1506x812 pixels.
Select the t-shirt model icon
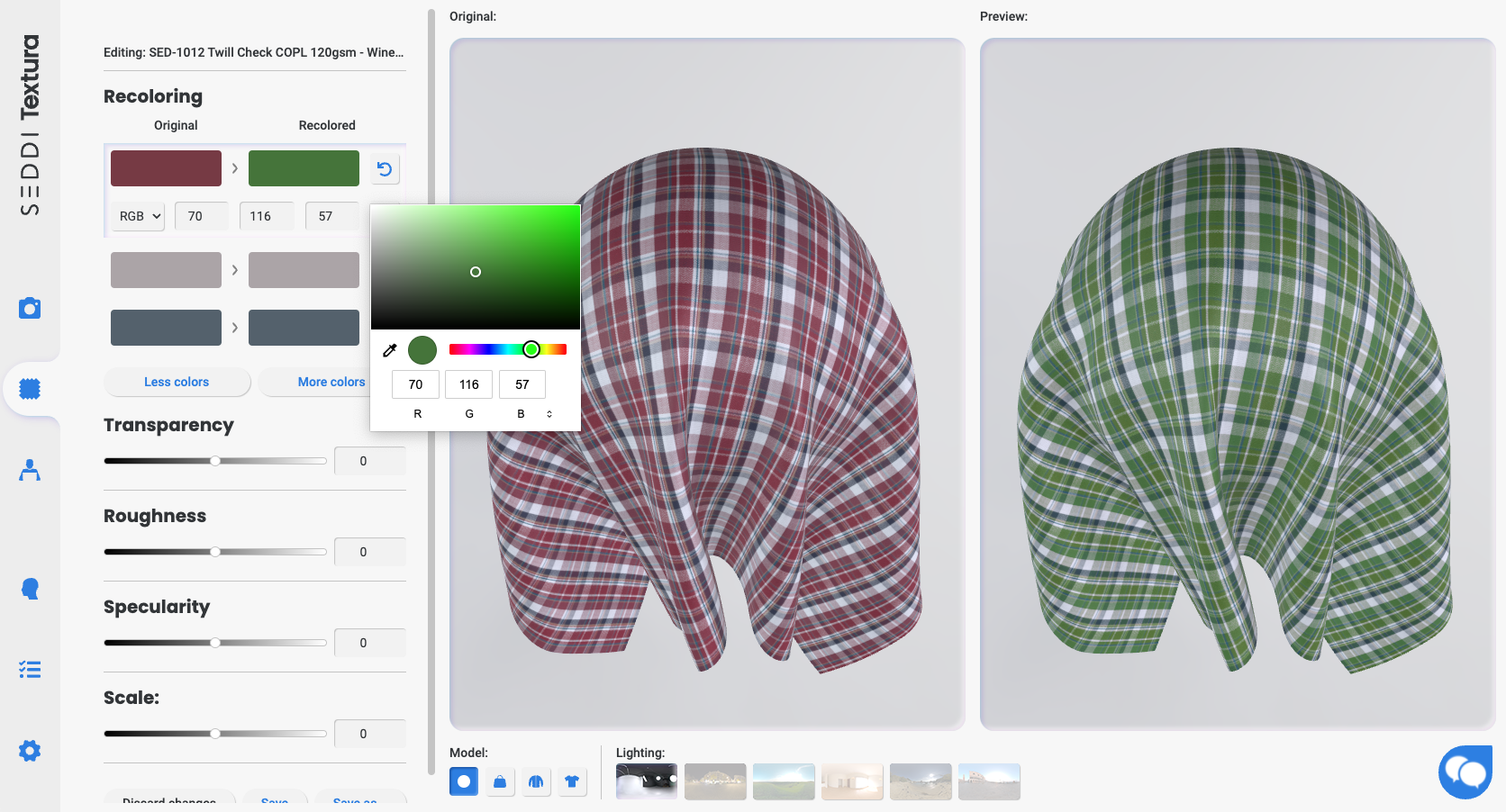click(572, 781)
